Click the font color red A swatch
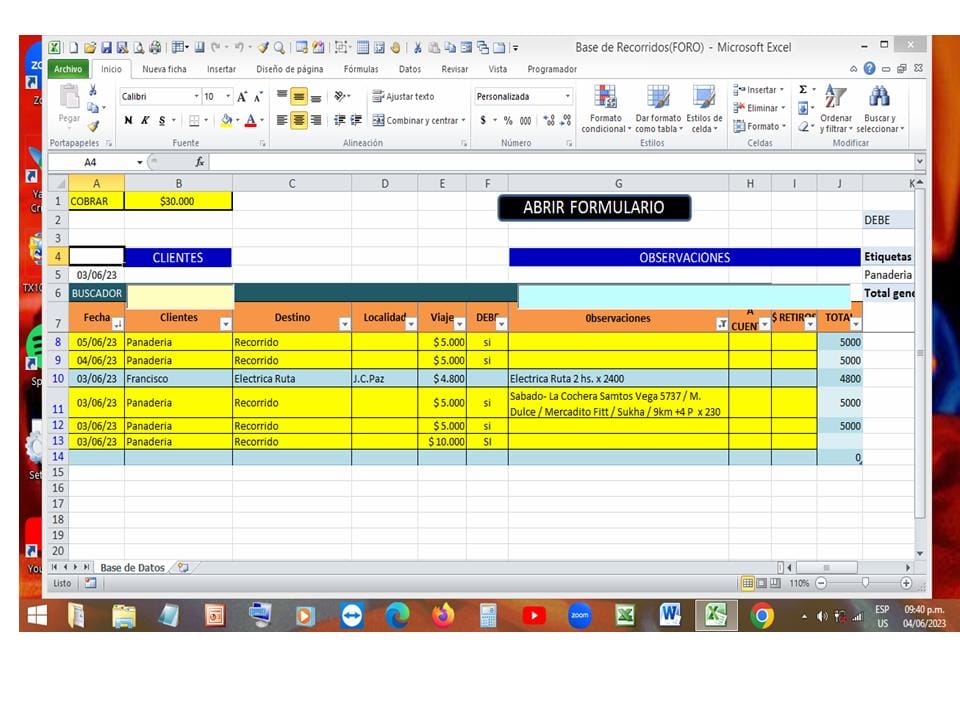This screenshot has width=960, height=720. tap(250, 120)
